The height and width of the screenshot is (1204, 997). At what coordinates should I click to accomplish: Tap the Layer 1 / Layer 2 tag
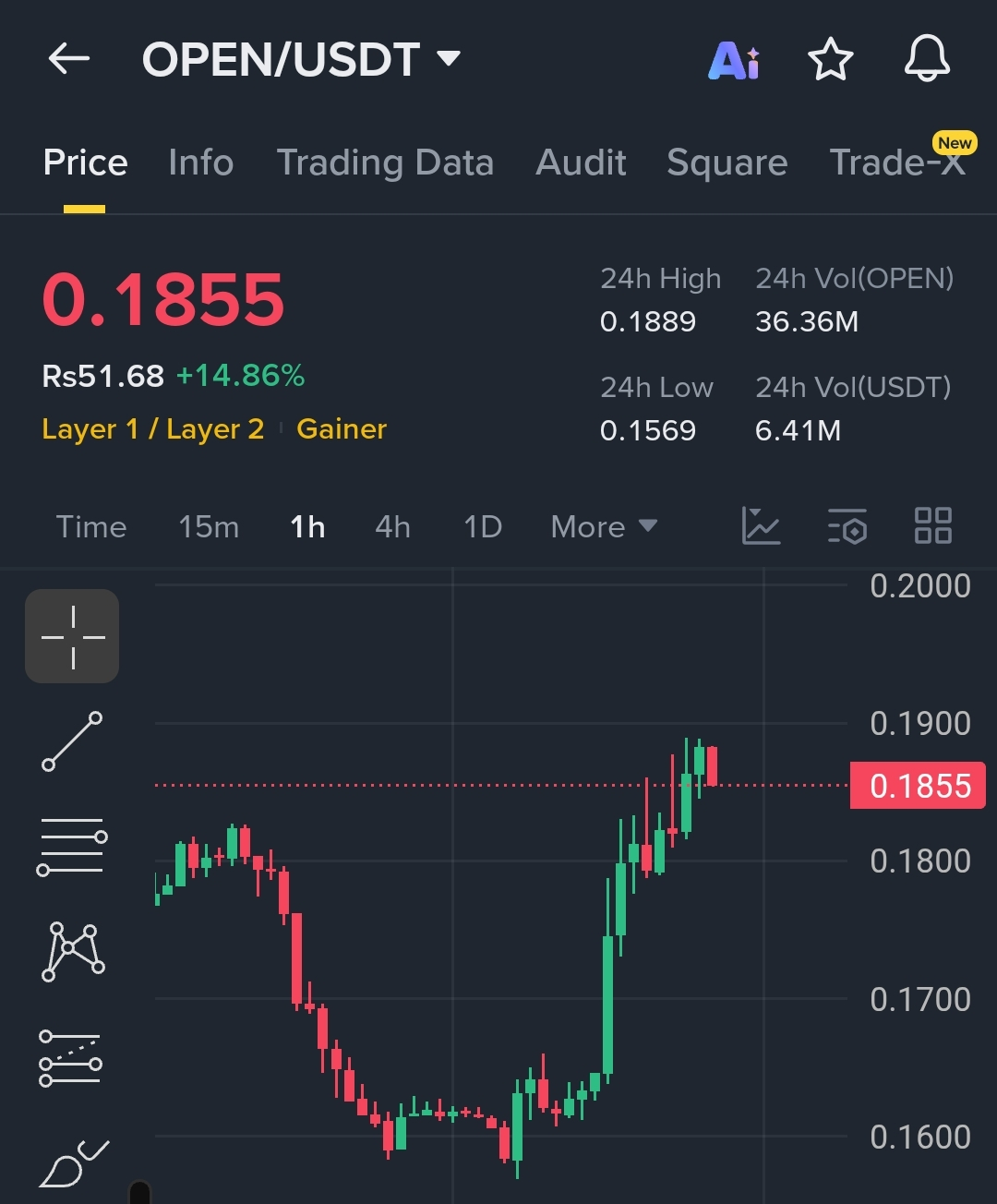[x=153, y=429]
